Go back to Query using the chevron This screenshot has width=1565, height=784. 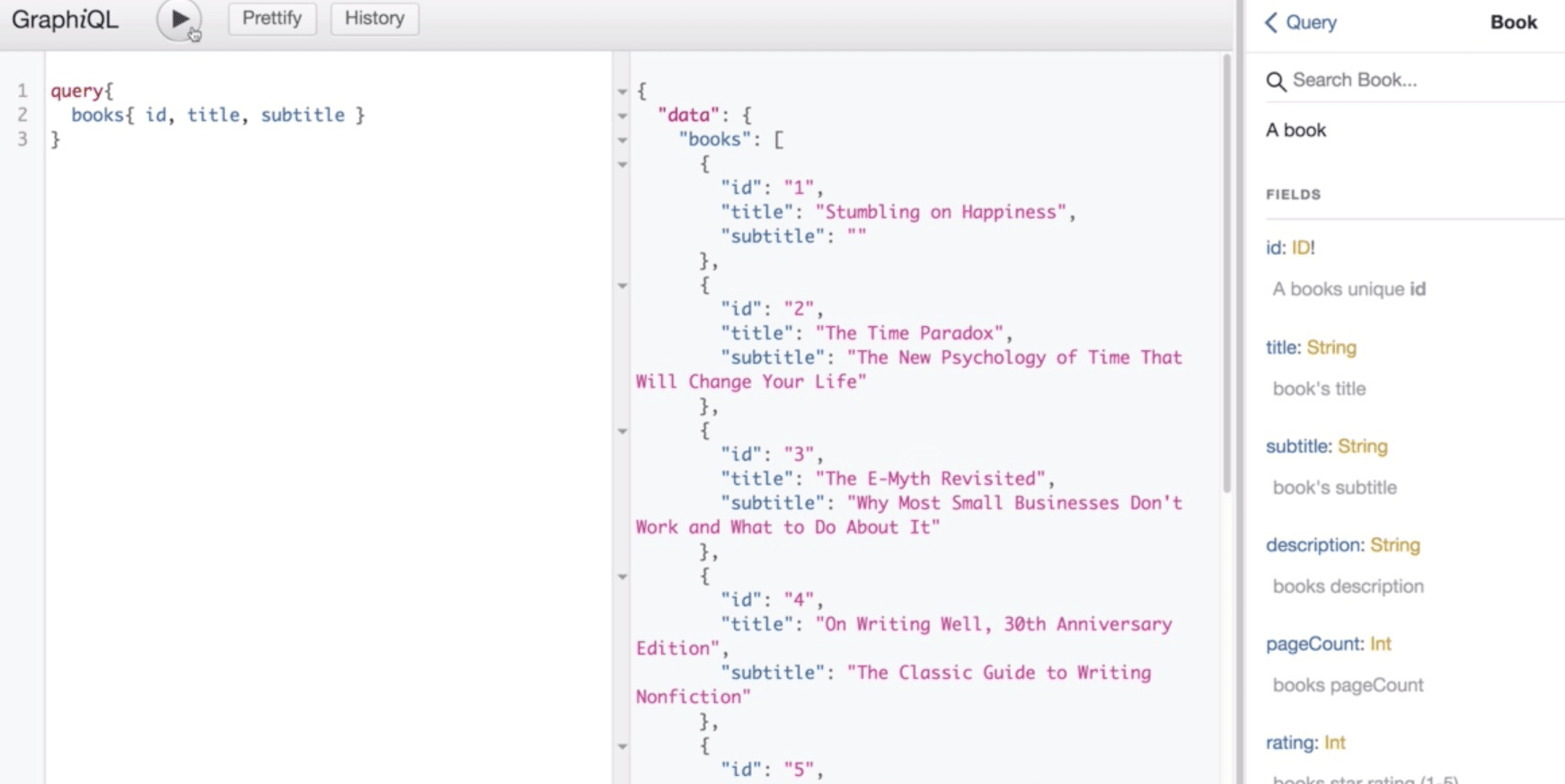tap(1272, 22)
